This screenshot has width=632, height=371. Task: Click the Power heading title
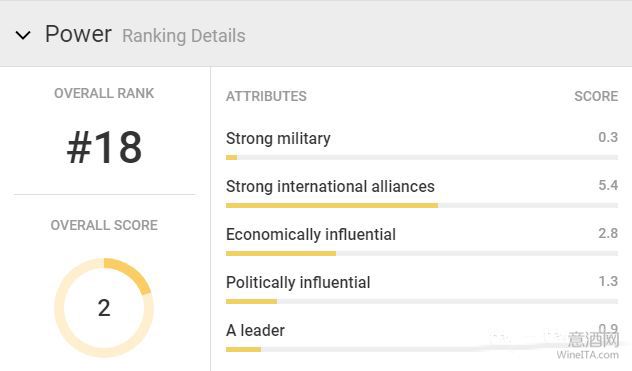[78, 34]
